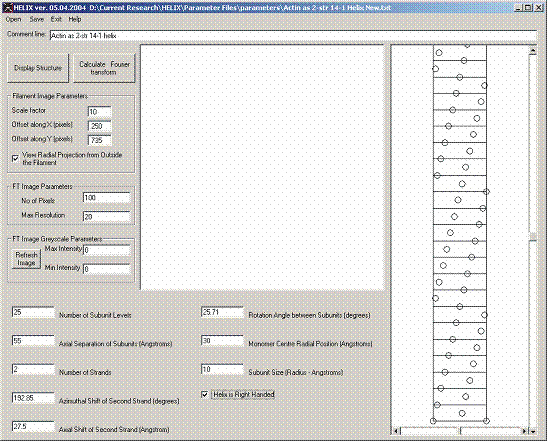The width and height of the screenshot is (548, 442).
Task: Click the Offset along X input field
Action: coord(99,126)
